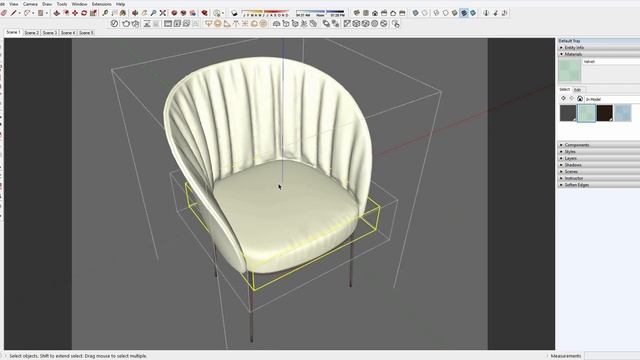Viewport: 640px width, 360px height.
Task: Select the Eraser tool
Action: [4, 13]
